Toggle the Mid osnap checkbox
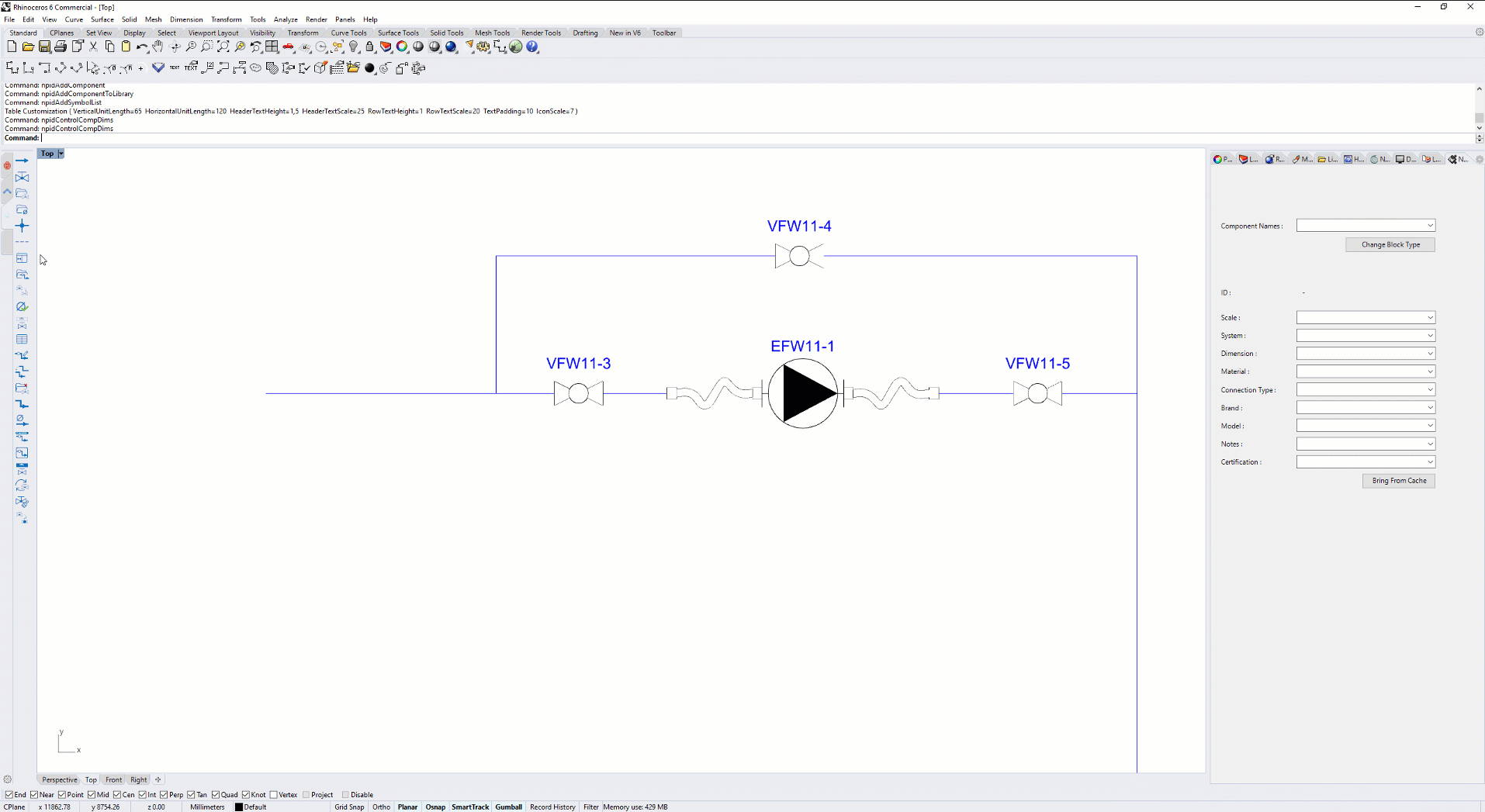The image size is (1485, 812). (92, 794)
